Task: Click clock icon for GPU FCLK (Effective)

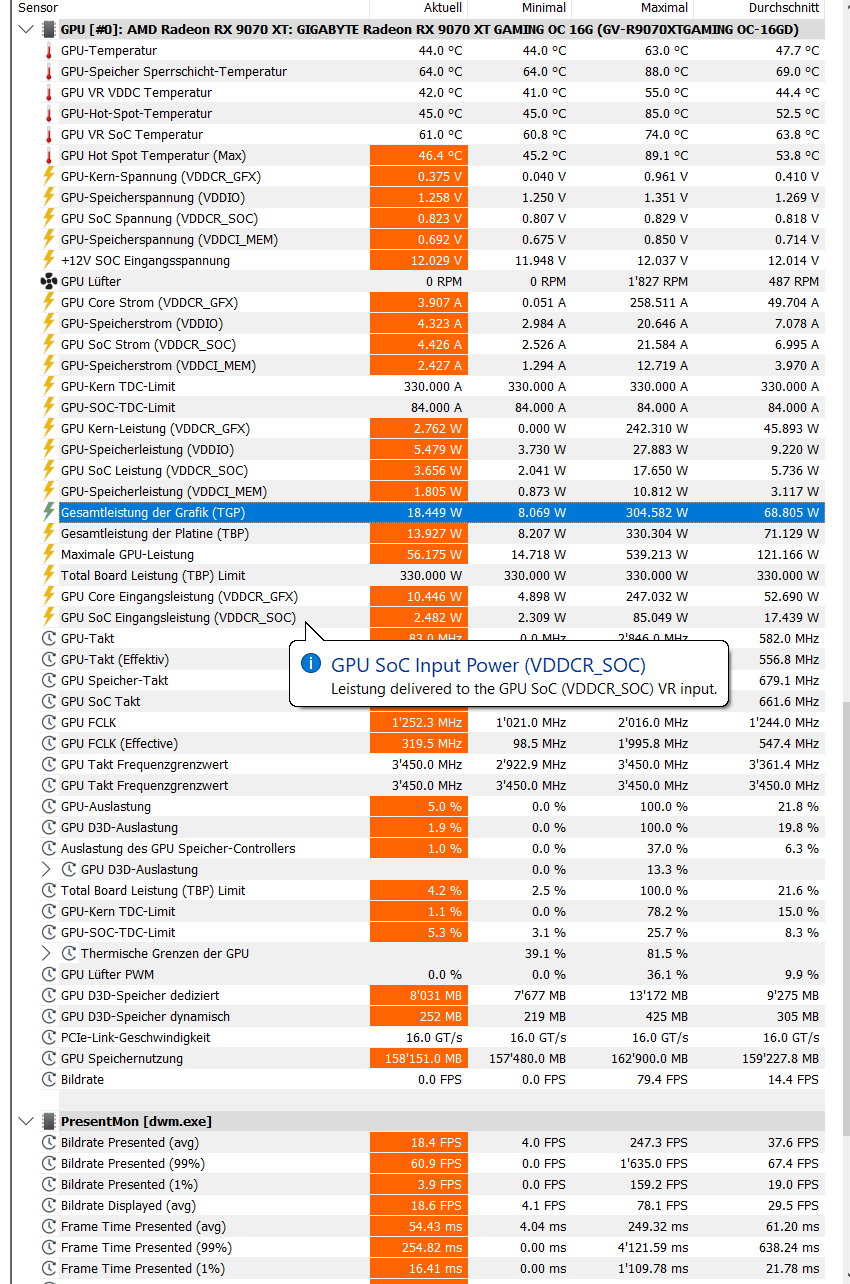Action: pyautogui.click(x=48, y=743)
